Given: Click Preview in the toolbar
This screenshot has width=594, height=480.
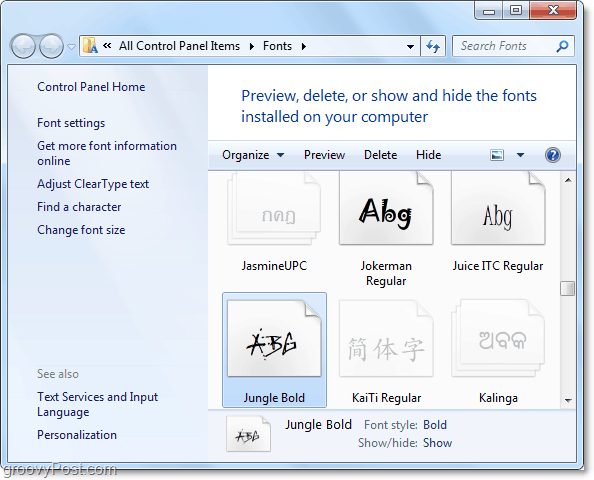Looking at the screenshot, I should click(324, 155).
